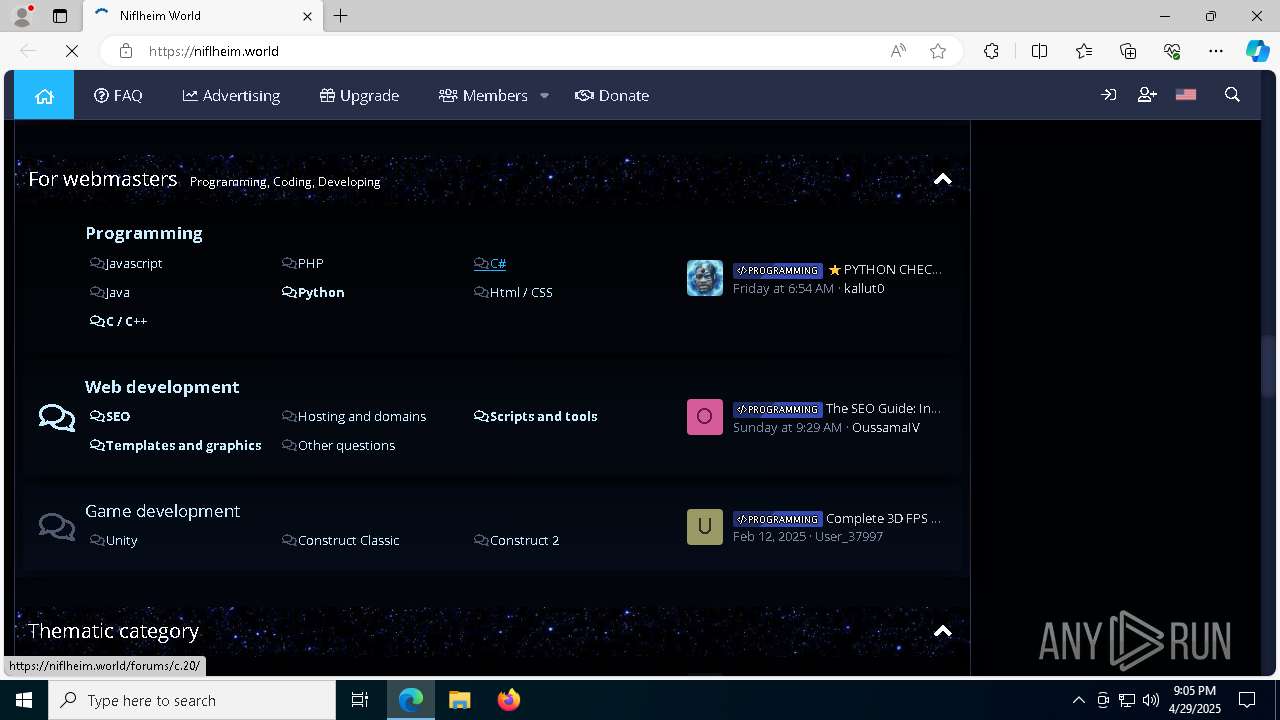Collapse the For webmasters category
The image size is (1280, 720).
click(x=942, y=180)
